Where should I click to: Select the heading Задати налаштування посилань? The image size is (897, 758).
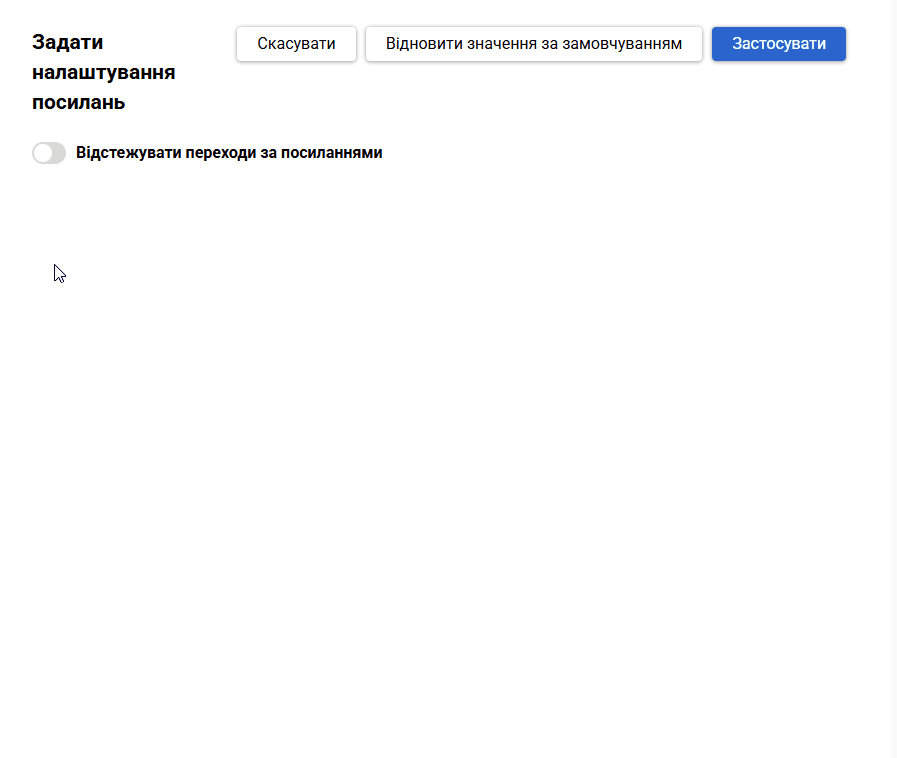coord(104,72)
